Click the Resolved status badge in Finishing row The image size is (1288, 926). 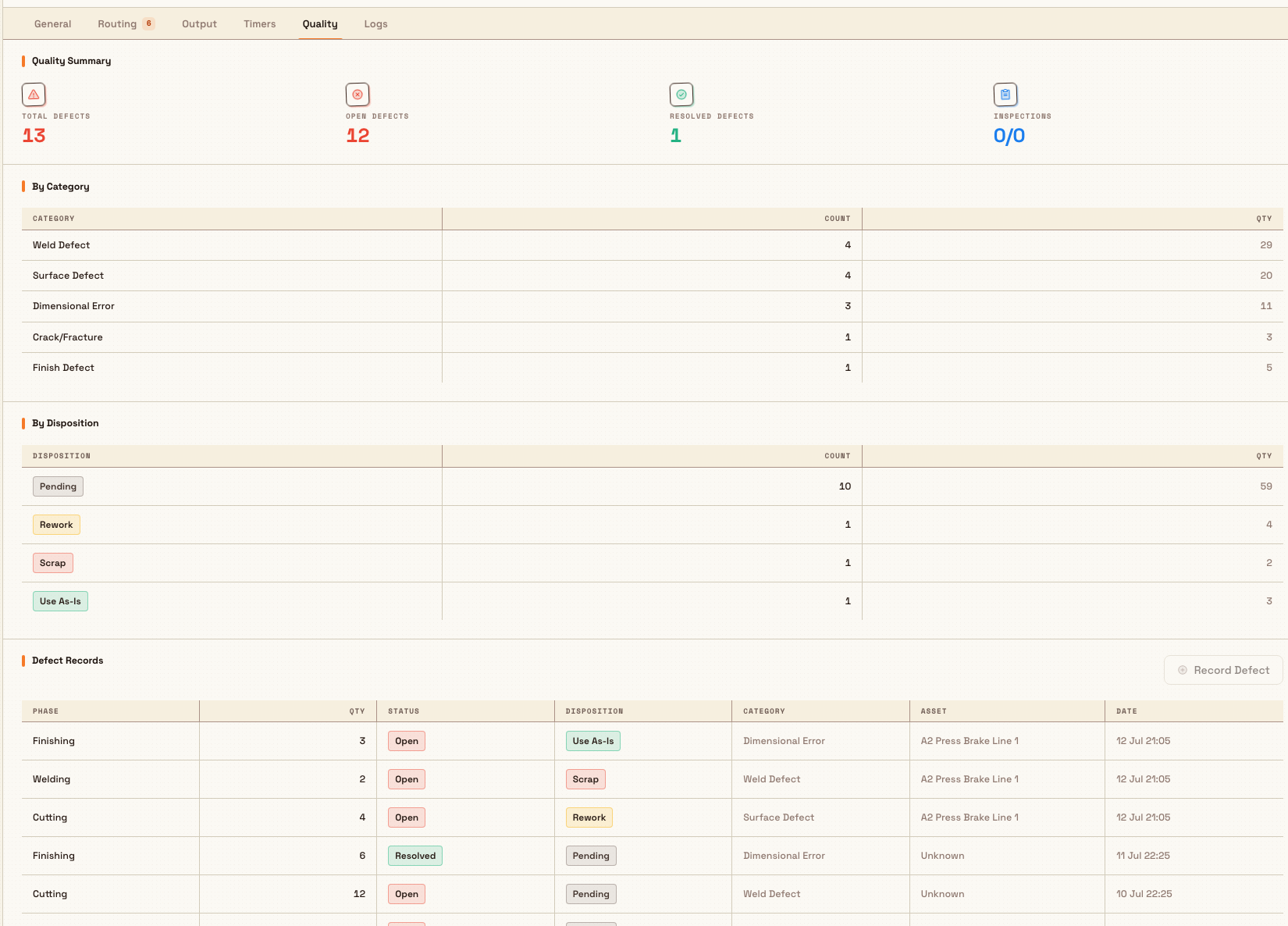[415, 856]
